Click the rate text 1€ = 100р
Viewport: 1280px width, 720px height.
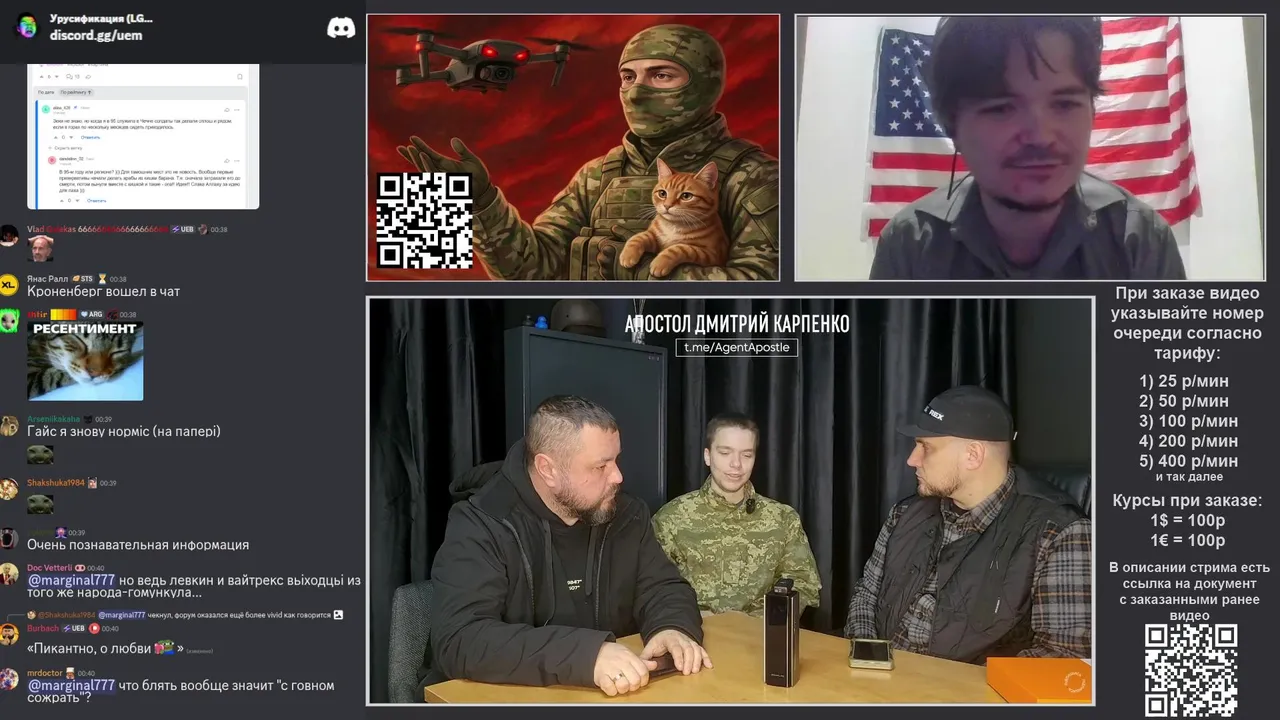[1188, 541]
